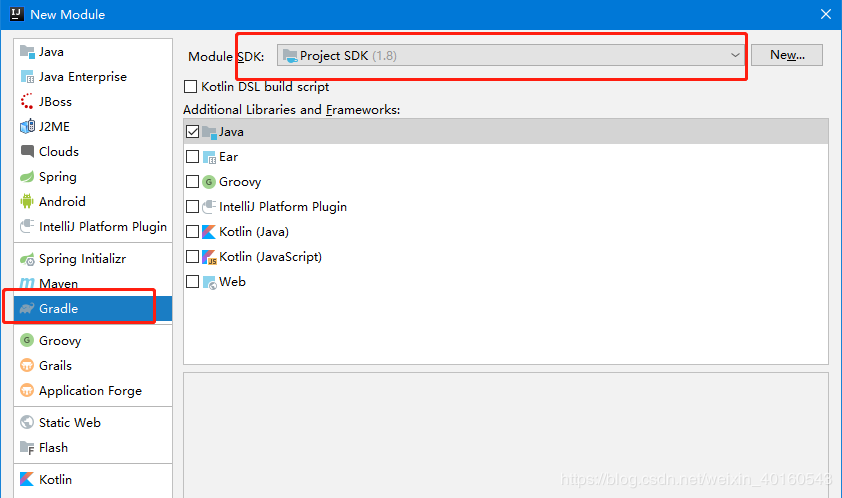
Task: Click the Spring Initializr icon
Action: pos(27,259)
